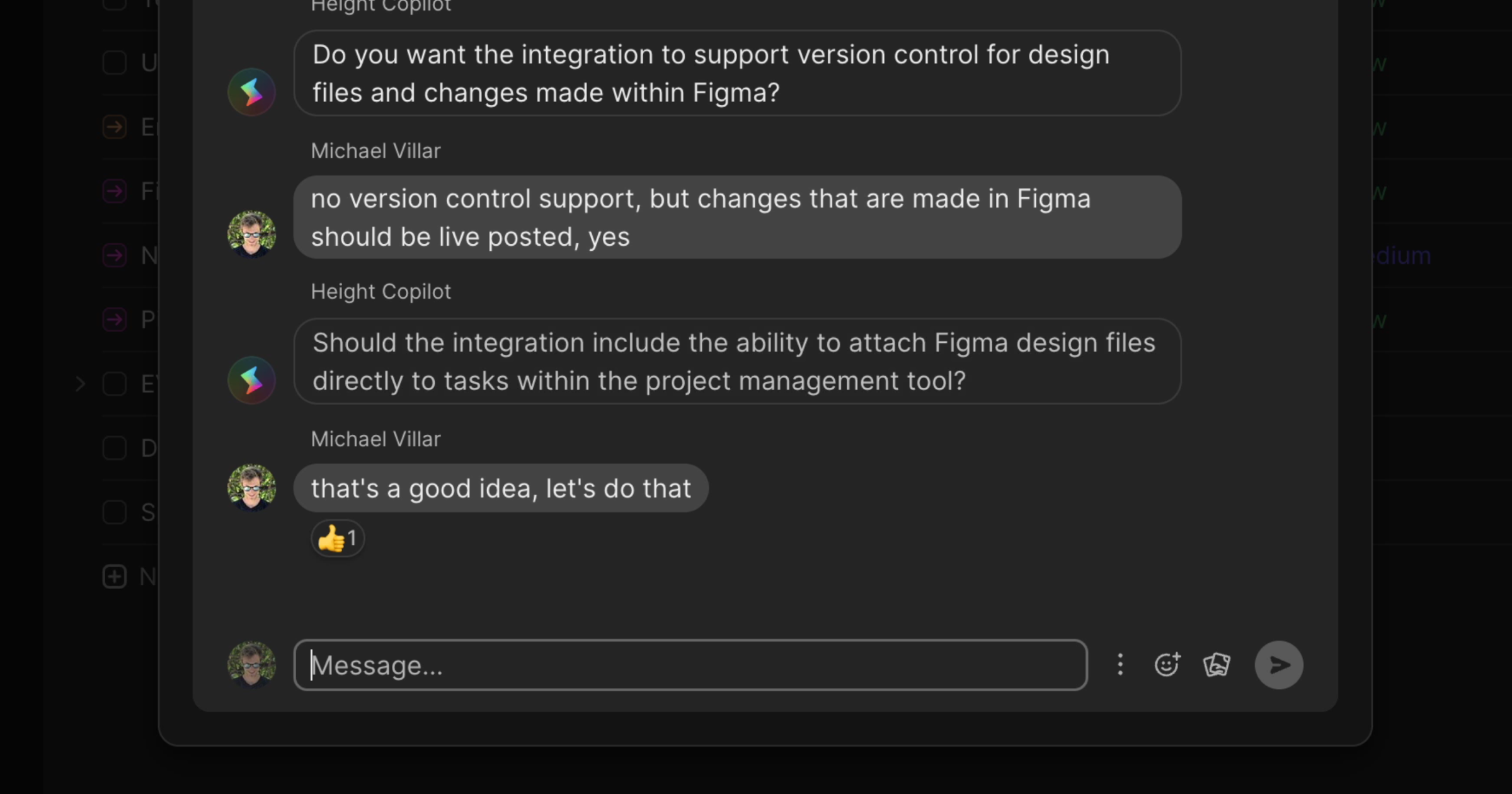
Task: Click the pink arrow status icon for row P
Action: point(115,319)
